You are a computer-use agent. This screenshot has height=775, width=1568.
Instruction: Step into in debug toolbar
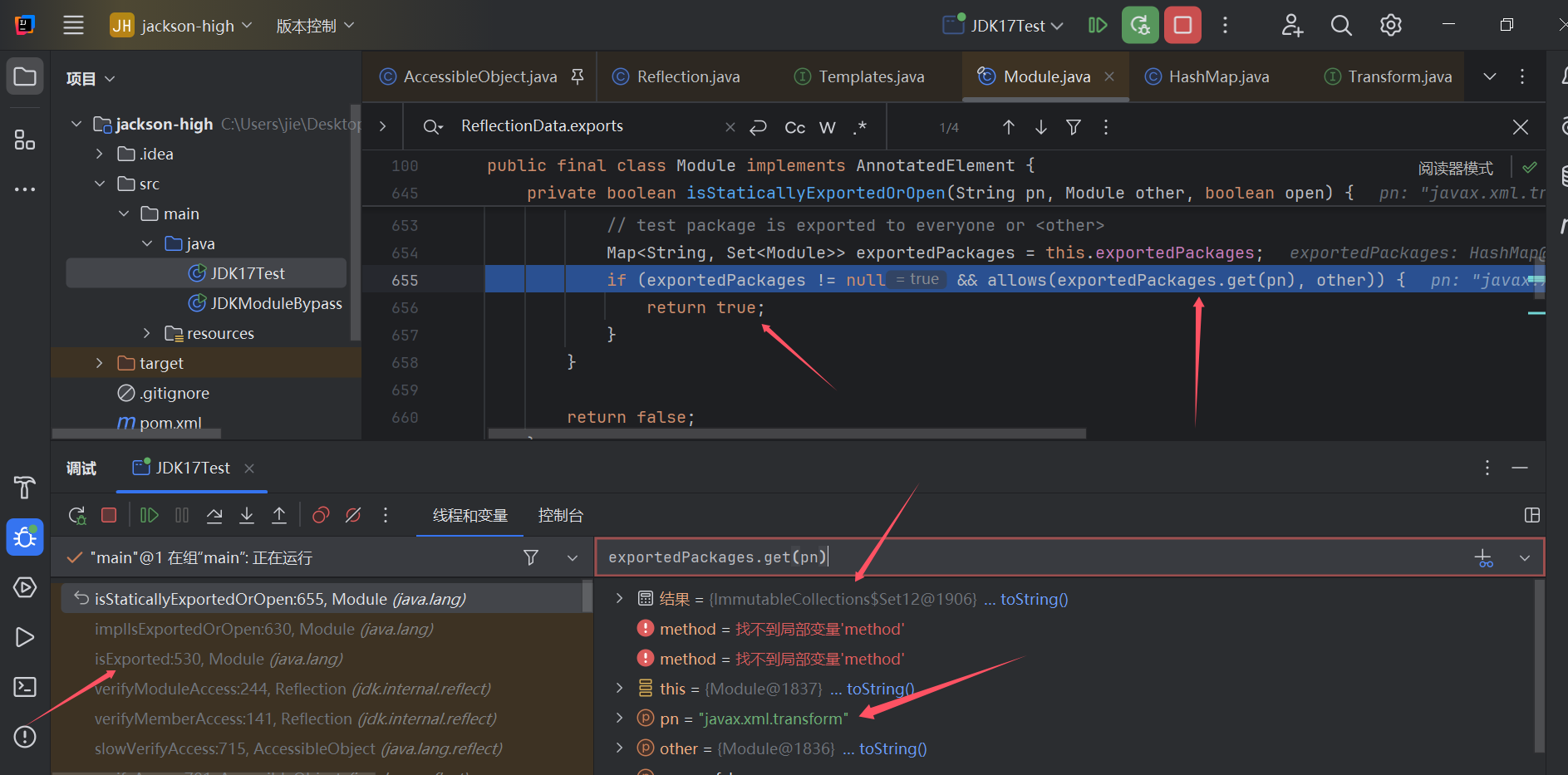pyautogui.click(x=247, y=515)
